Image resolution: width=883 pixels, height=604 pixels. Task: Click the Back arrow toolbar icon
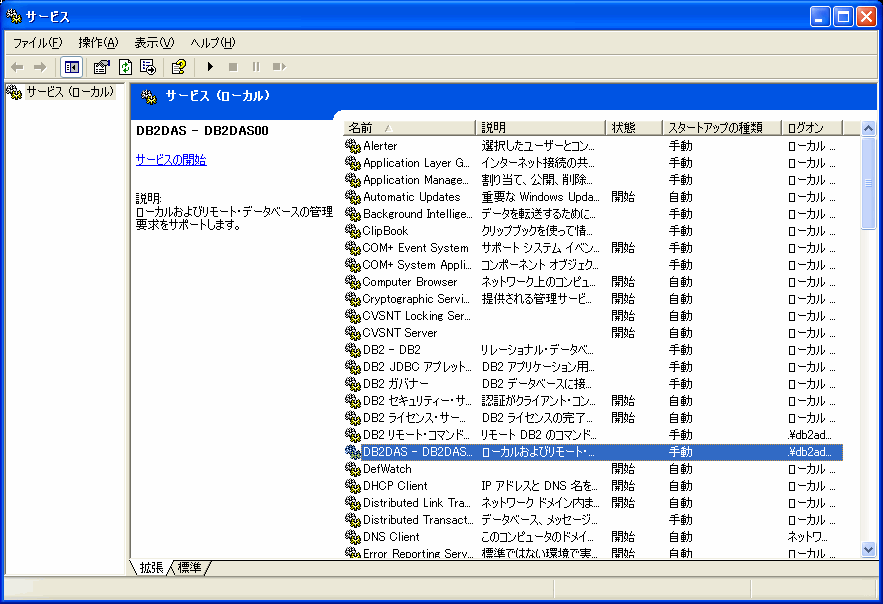(x=17, y=67)
